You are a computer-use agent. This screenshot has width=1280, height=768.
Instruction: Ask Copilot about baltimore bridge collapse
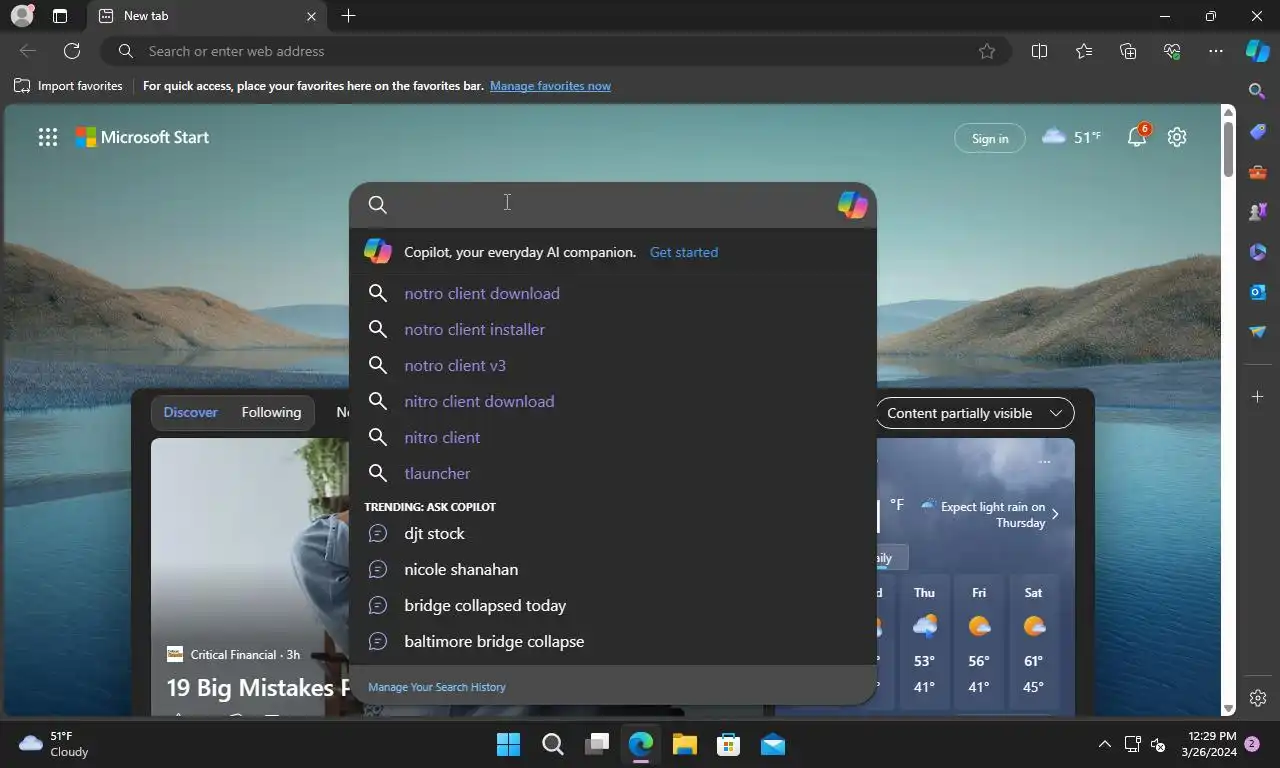click(x=612, y=641)
